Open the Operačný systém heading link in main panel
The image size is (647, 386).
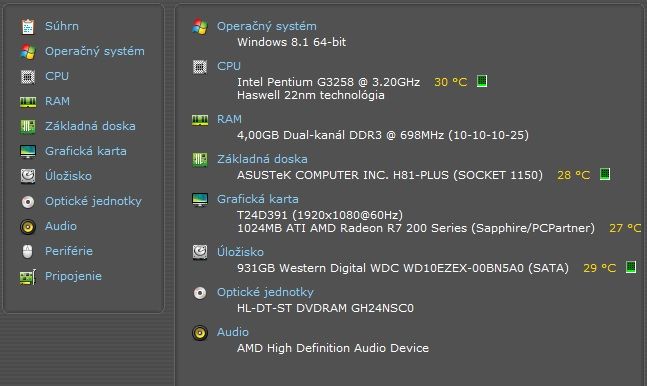tap(267, 26)
